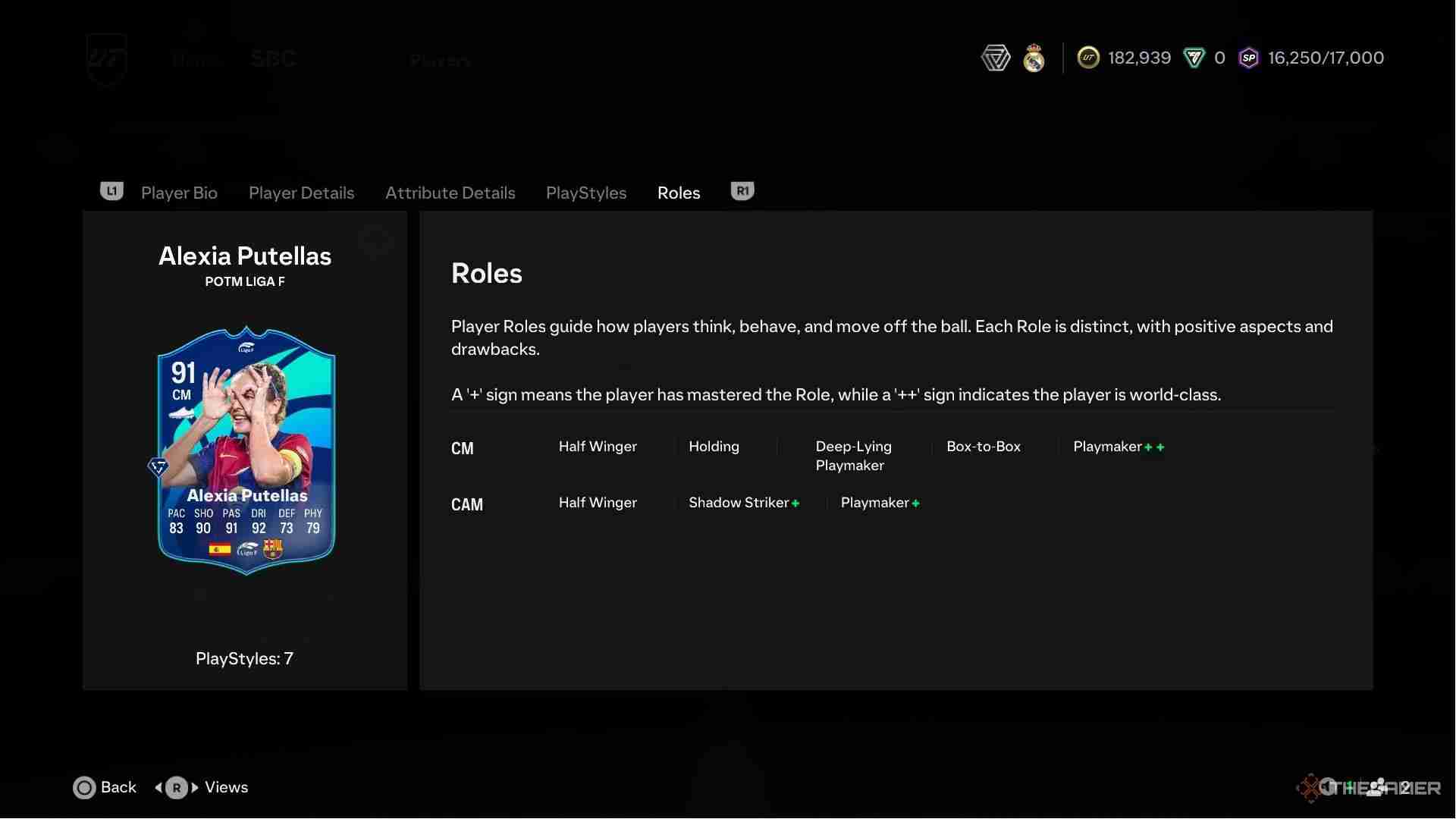
Task: Select the Holding role
Action: click(714, 447)
